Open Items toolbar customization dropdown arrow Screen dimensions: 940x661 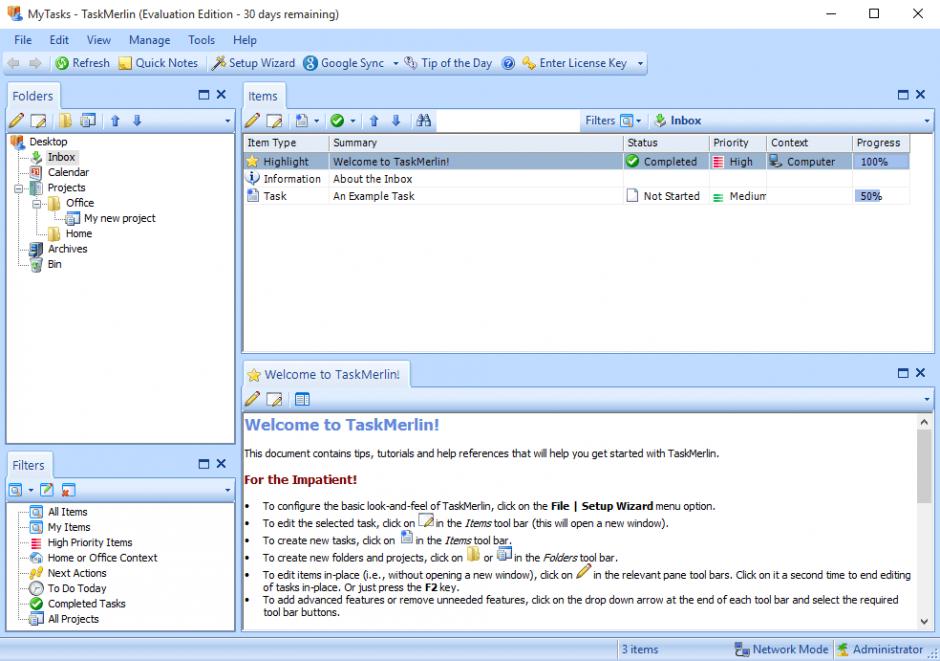(926, 121)
